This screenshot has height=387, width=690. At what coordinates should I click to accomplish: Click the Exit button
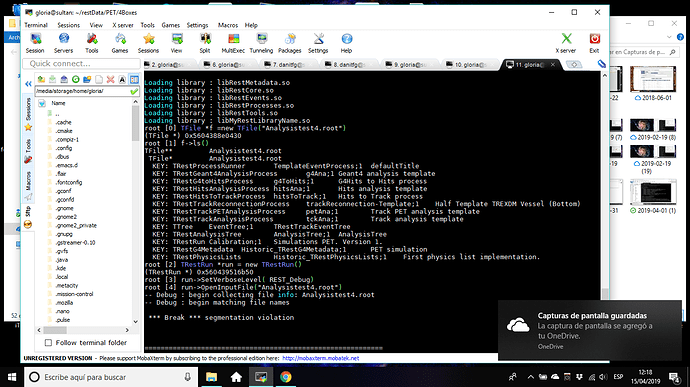(595, 43)
